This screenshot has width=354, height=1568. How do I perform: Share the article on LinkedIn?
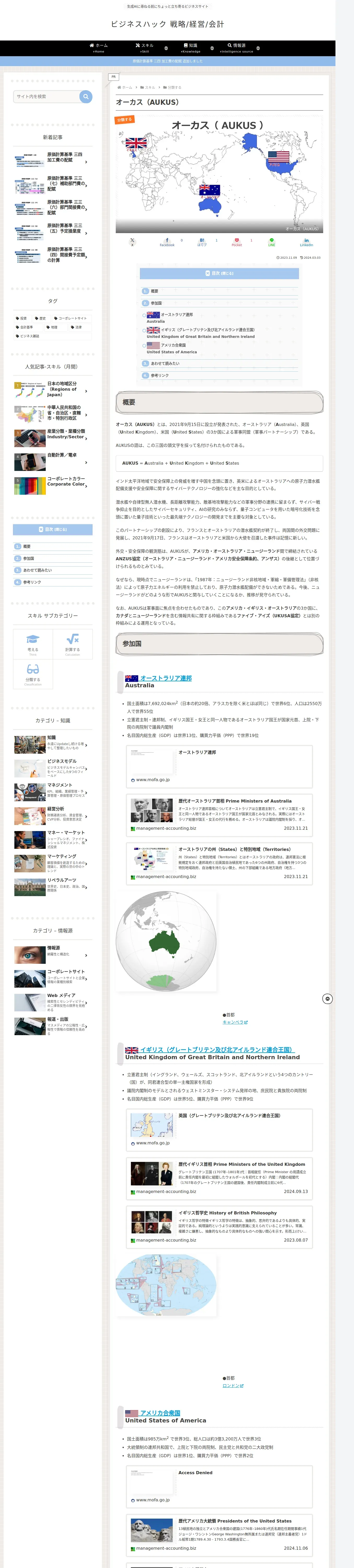306,242
